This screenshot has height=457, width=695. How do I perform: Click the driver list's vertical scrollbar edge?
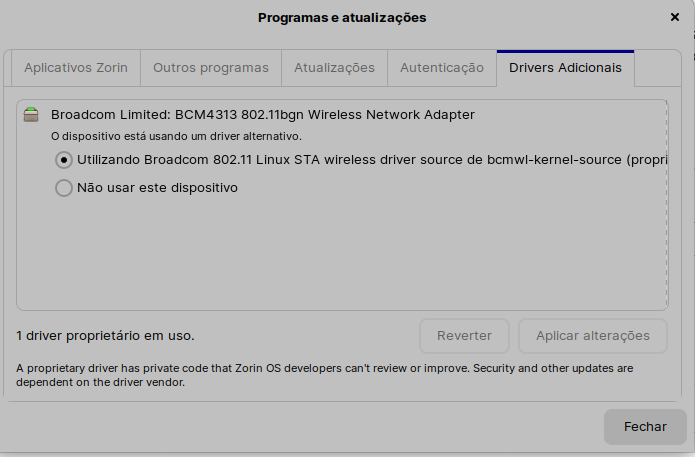tap(666, 205)
